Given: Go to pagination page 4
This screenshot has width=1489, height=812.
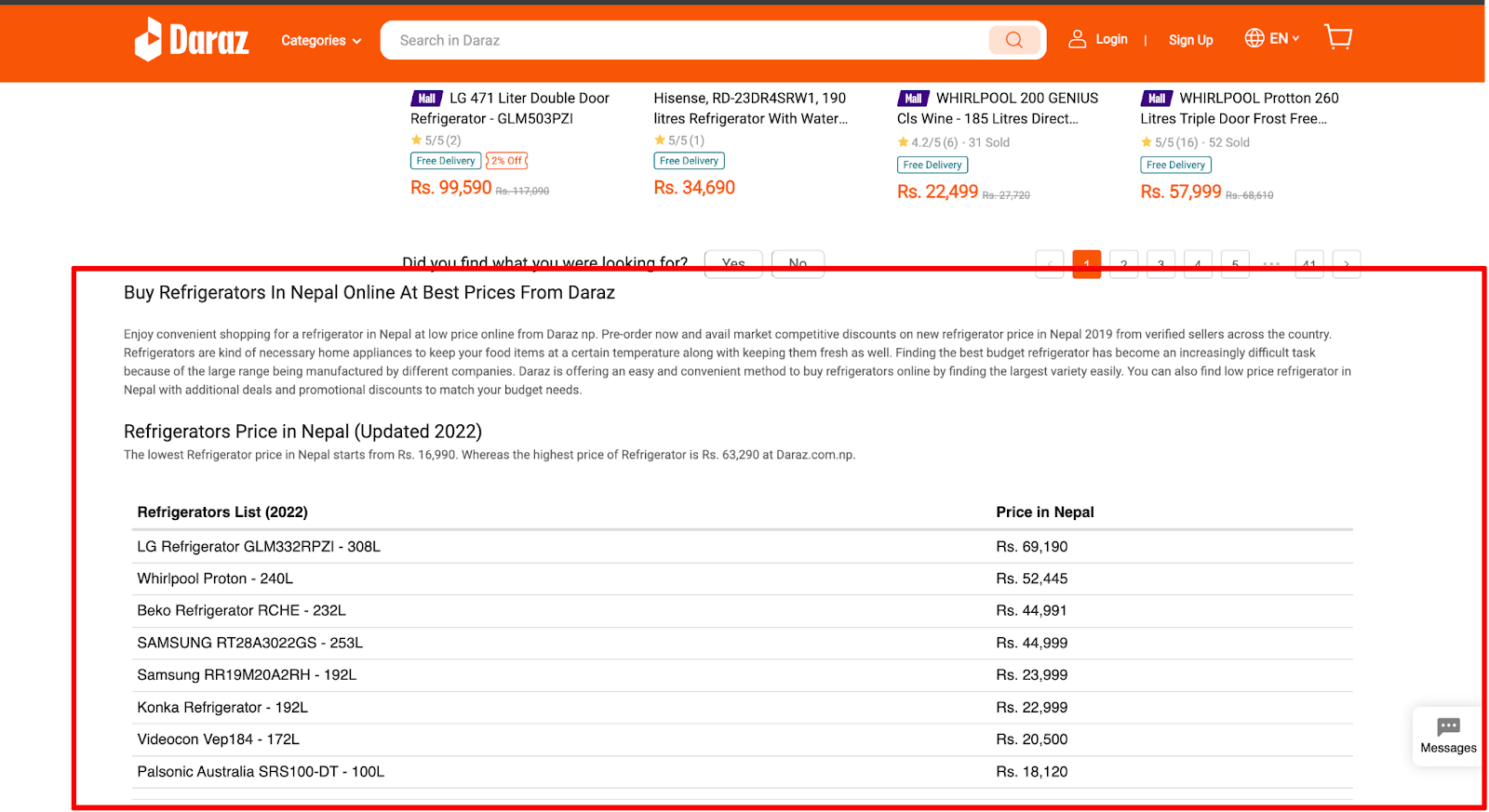Looking at the screenshot, I should [1198, 264].
